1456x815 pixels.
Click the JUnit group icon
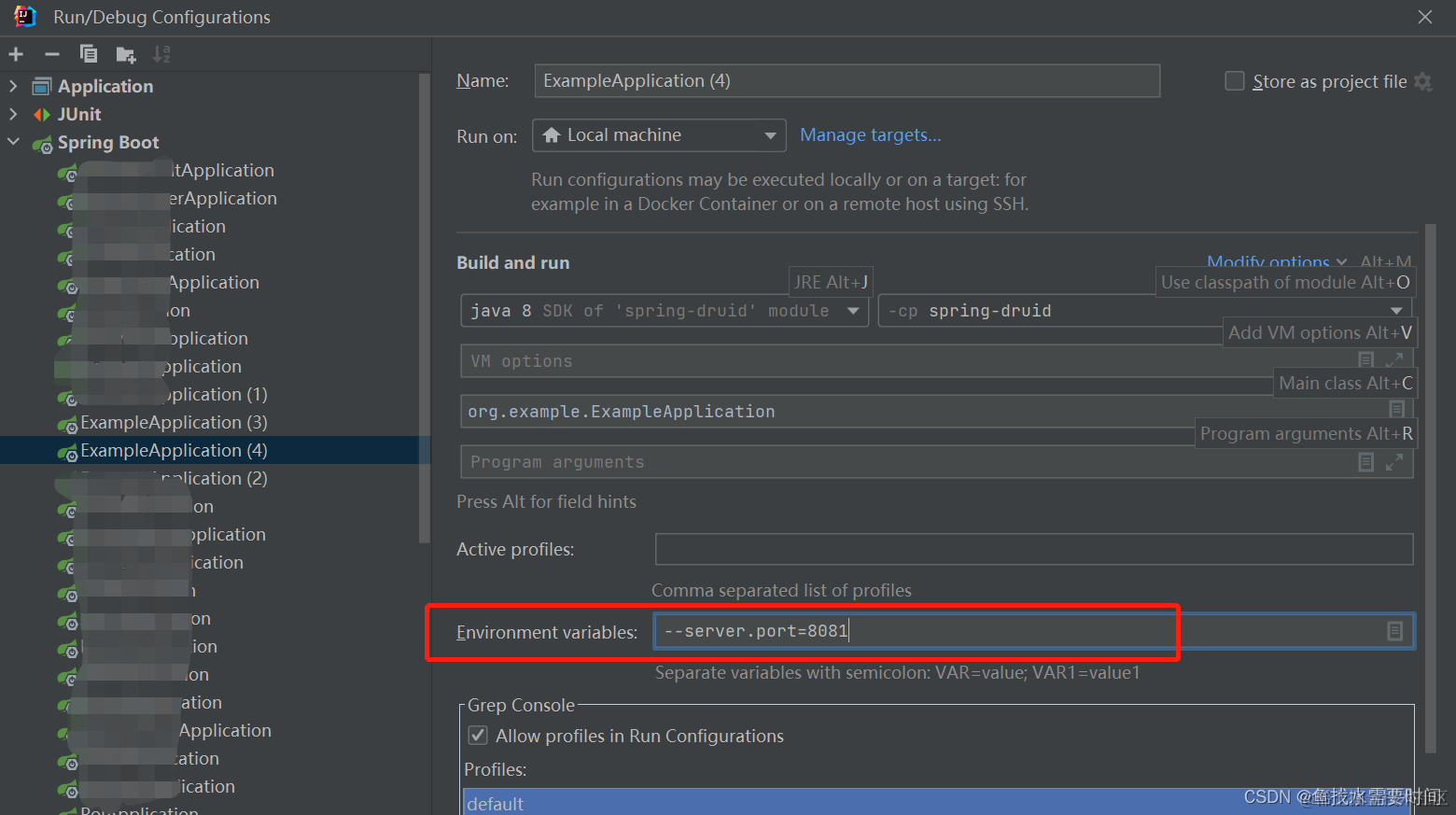coord(42,114)
